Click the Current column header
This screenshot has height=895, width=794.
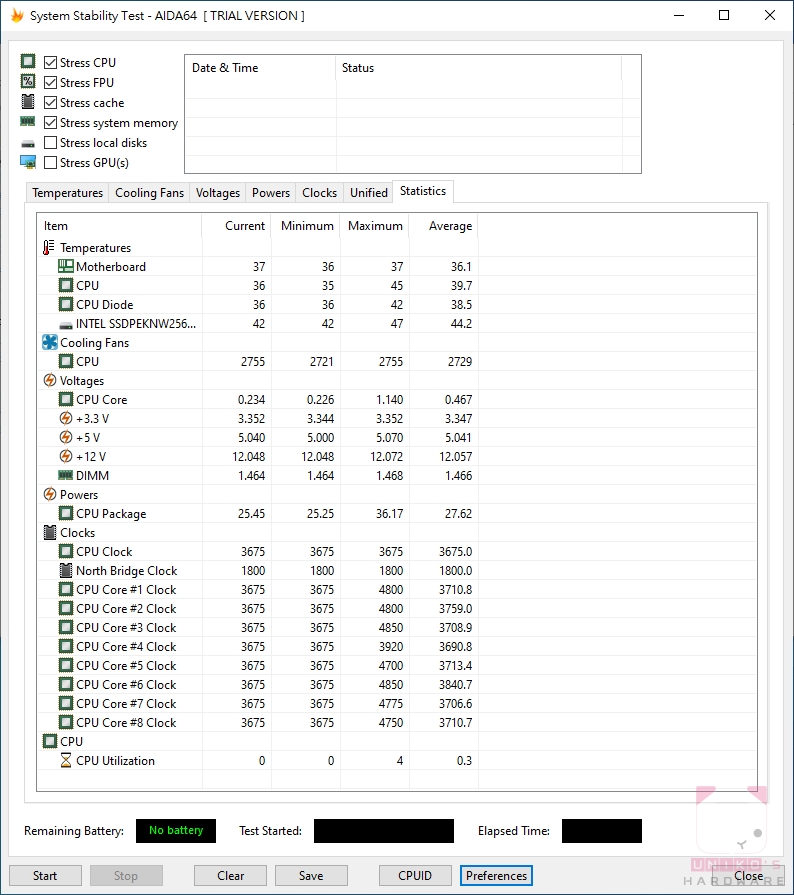(x=236, y=226)
